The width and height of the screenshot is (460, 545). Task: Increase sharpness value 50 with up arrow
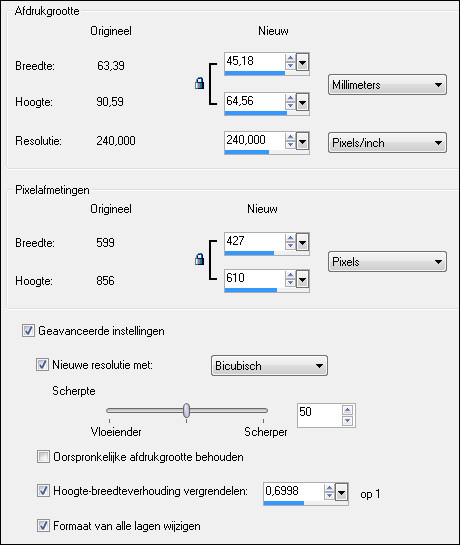pyautogui.click(x=347, y=410)
